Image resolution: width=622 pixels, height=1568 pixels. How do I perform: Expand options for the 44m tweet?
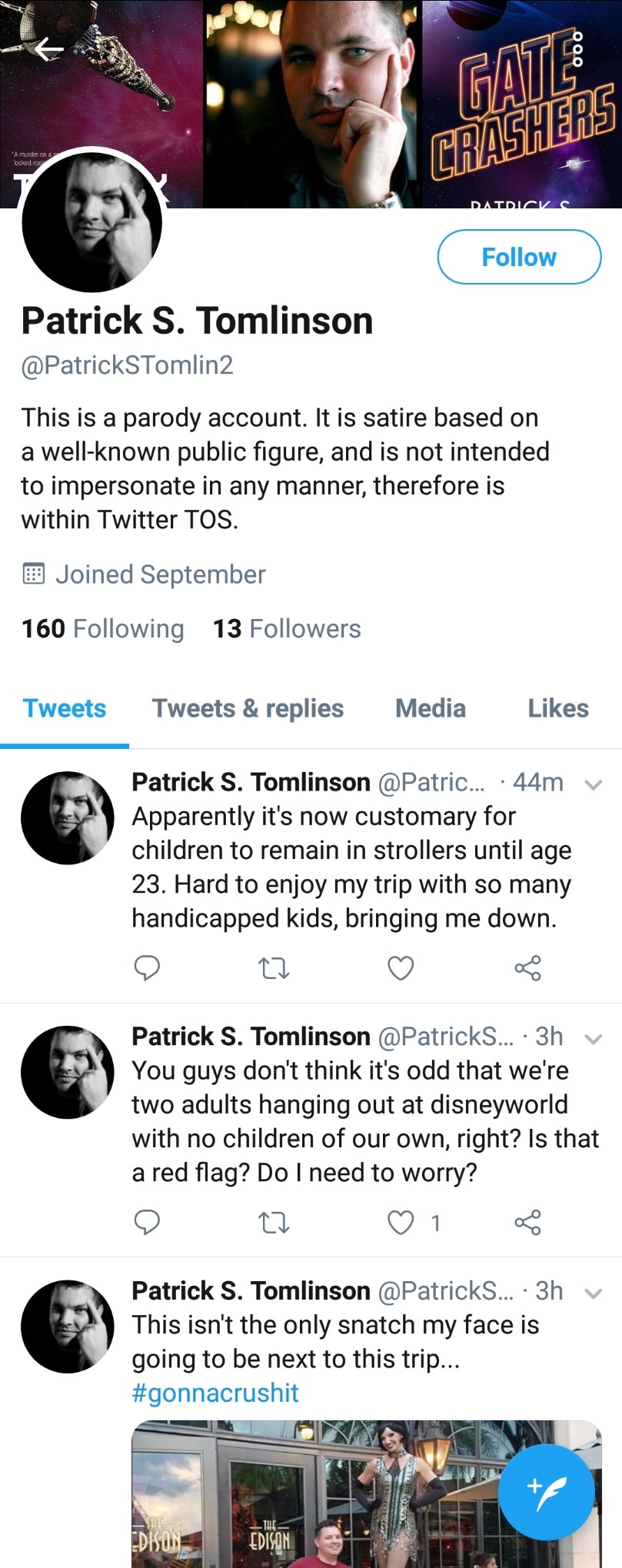(593, 785)
